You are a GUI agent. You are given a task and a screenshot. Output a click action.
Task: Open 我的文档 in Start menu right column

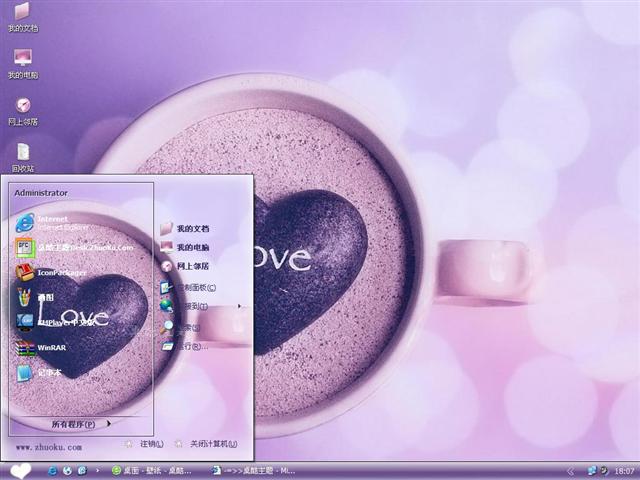point(184,228)
